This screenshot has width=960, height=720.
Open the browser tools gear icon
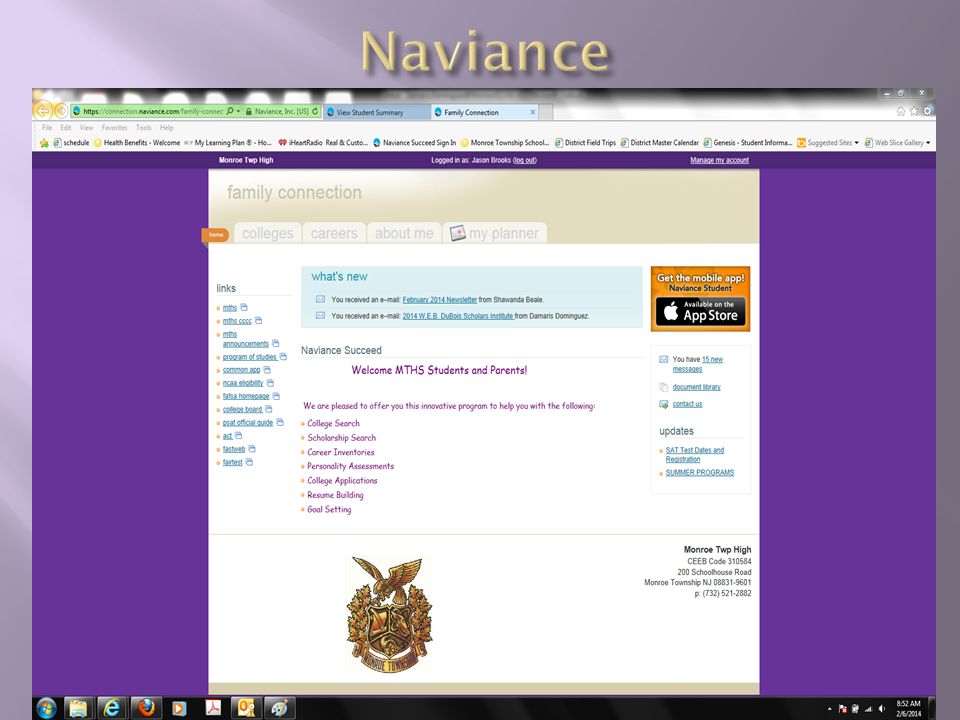click(x=928, y=111)
